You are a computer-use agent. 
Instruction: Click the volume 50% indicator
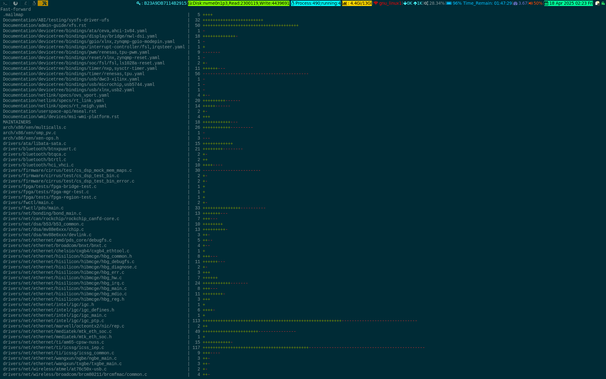coord(536,3)
